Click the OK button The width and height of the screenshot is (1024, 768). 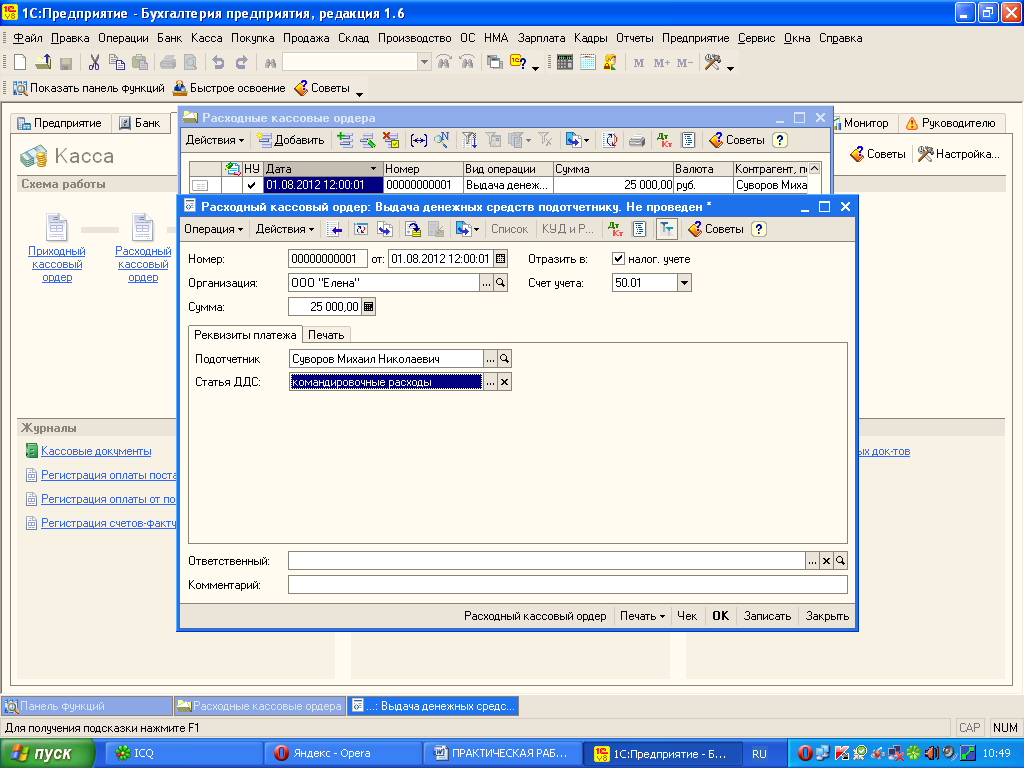pyautogui.click(x=720, y=616)
